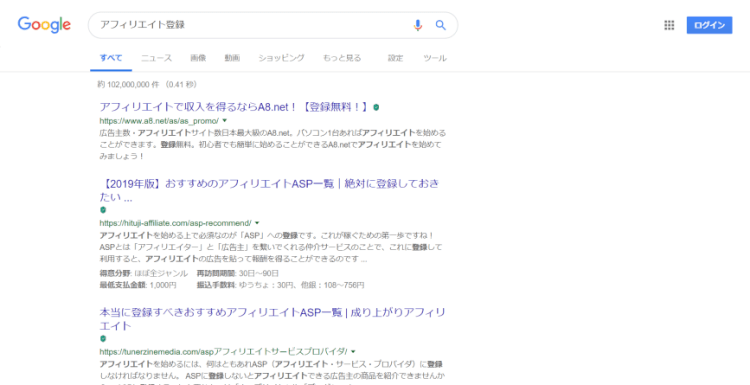Expand the dropdown arrow next to a8.net URL
The height and width of the screenshot is (385, 750).
(x=225, y=121)
